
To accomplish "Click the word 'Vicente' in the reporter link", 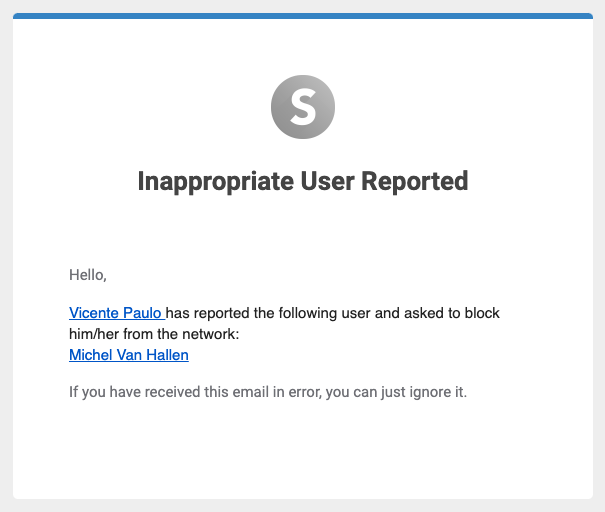I will [94, 313].
